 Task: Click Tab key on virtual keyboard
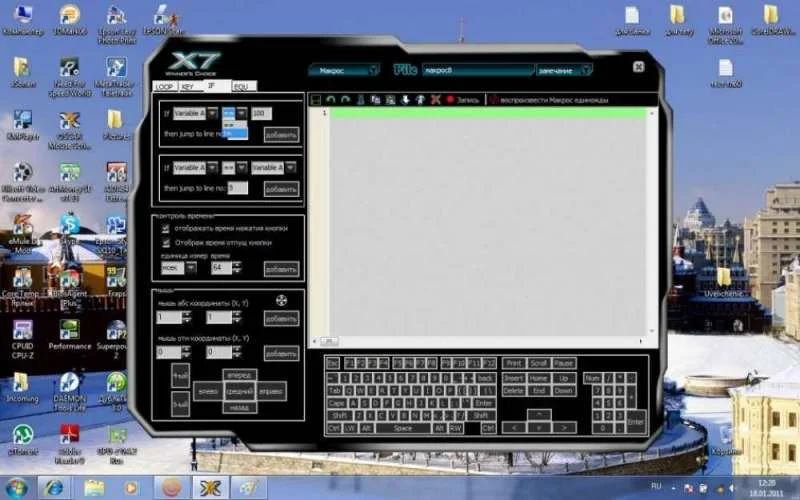pos(334,390)
